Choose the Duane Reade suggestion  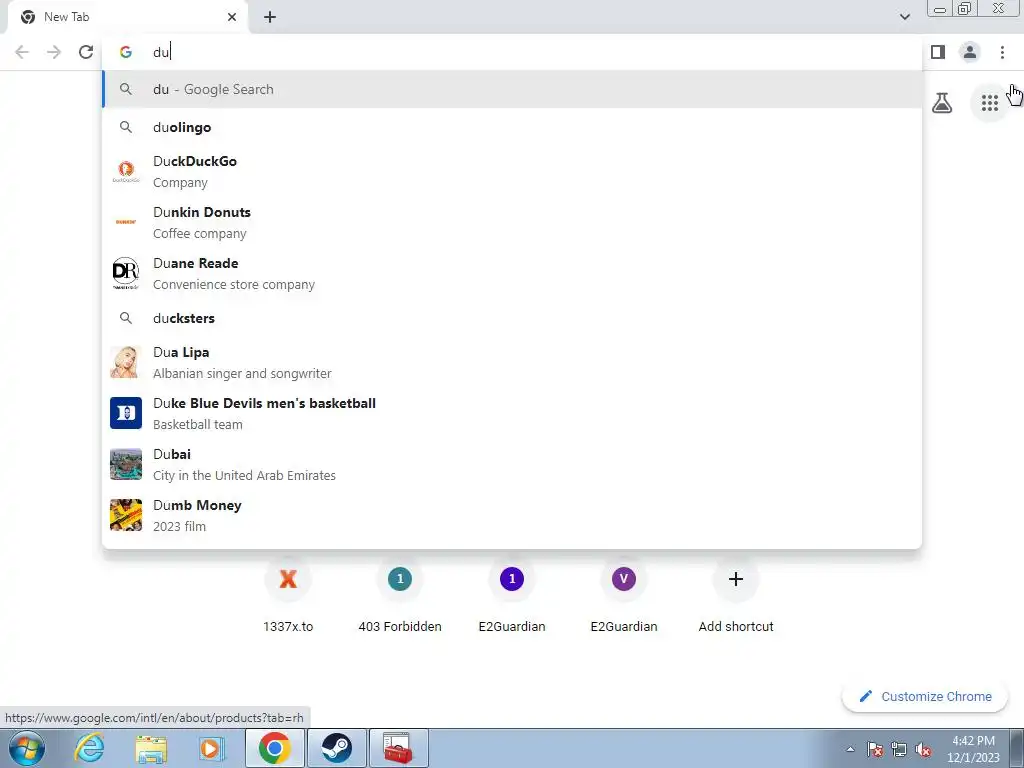(x=512, y=273)
